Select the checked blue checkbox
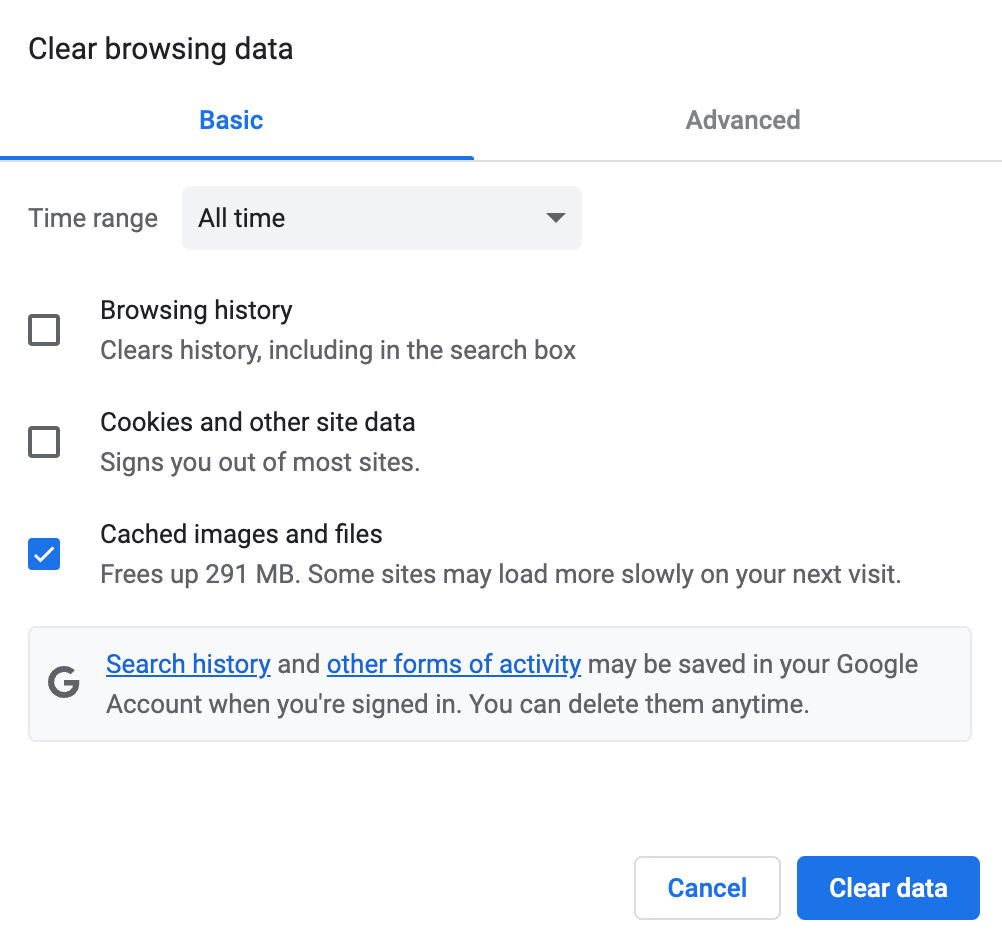Viewport: 1002px width, 936px height. [x=43, y=553]
